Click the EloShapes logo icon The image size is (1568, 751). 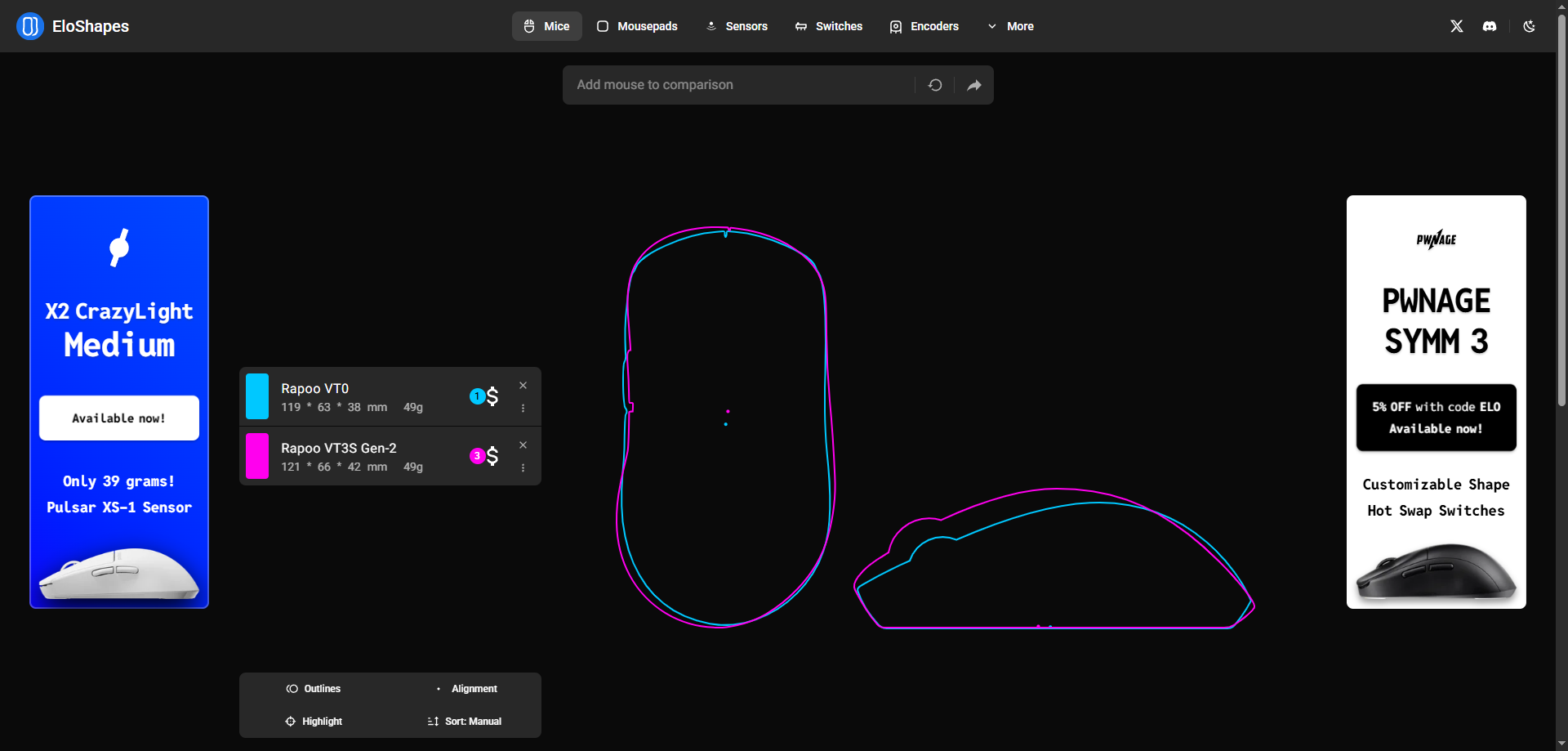point(30,26)
